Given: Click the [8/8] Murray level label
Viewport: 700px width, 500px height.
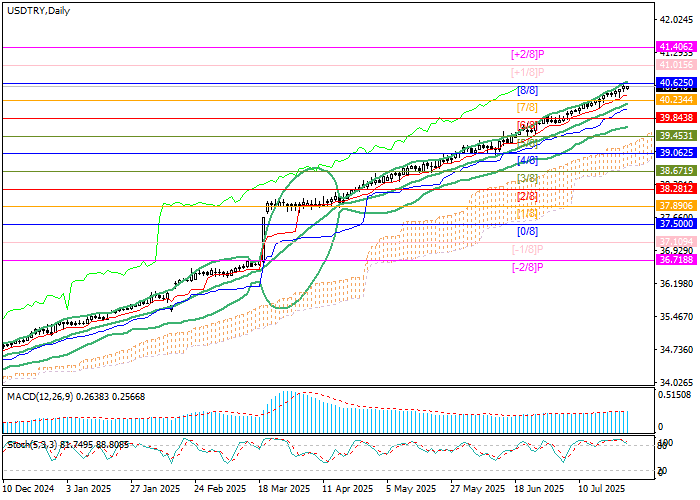Looking at the screenshot, I should [x=527, y=91].
